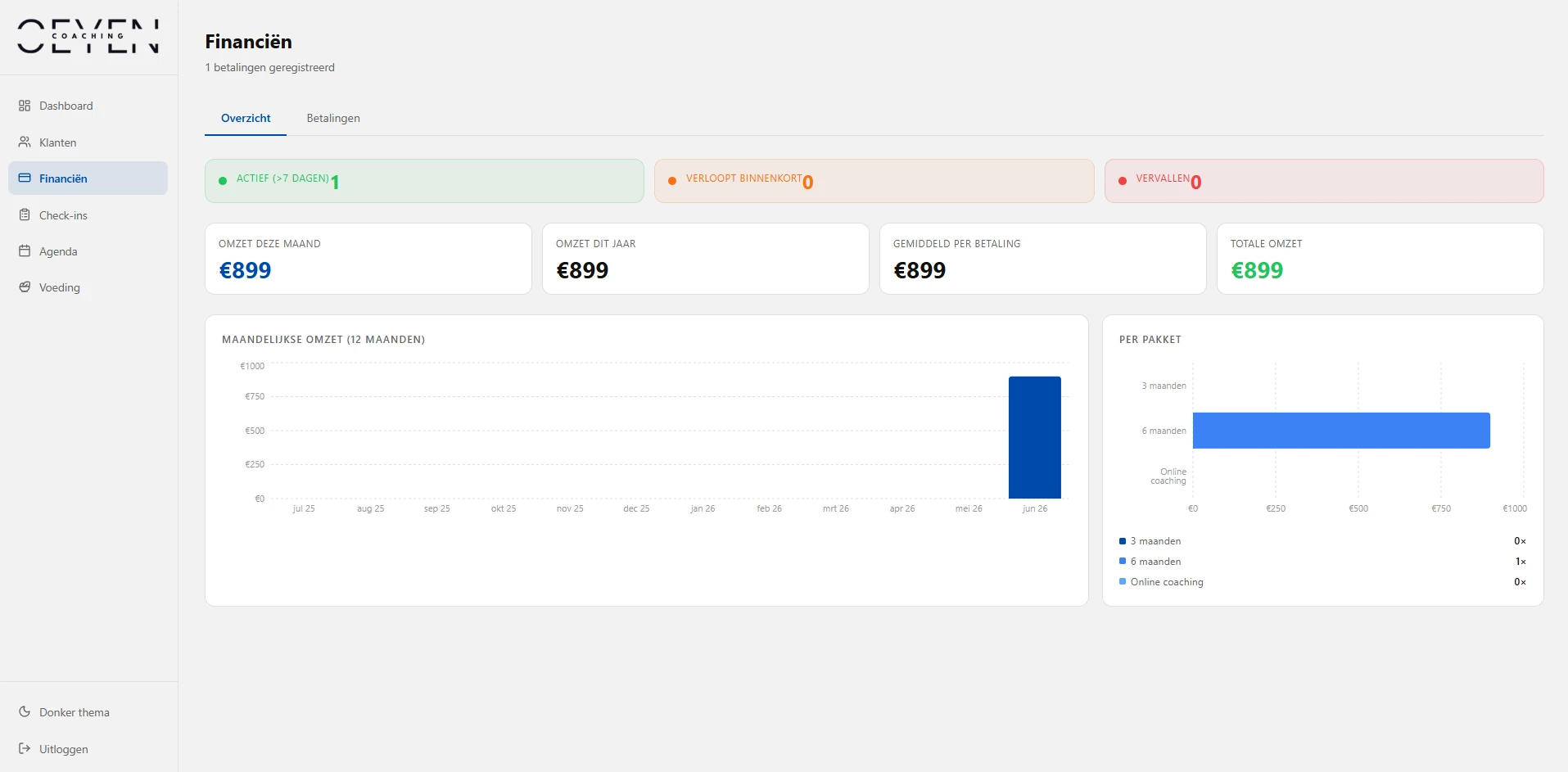Switch to the Betalingen tab
This screenshot has height=772, width=1568.
pyautogui.click(x=333, y=118)
